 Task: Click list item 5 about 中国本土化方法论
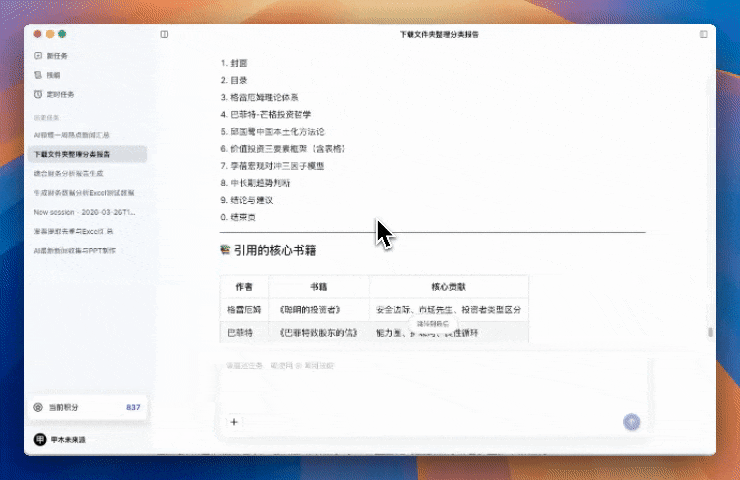pyautogui.click(x=273, y=132)
